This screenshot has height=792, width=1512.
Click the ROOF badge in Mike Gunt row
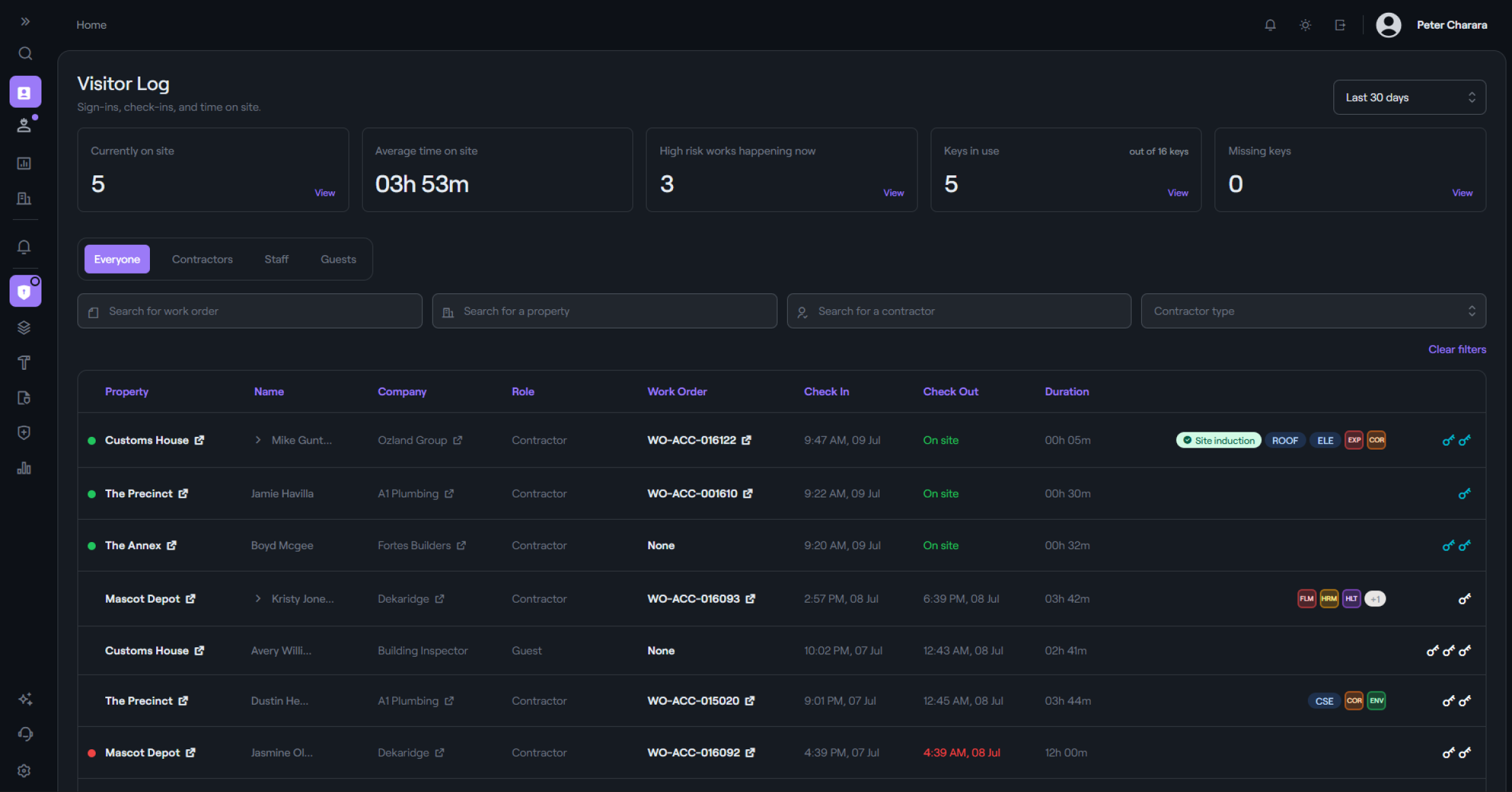(1285, 440)
